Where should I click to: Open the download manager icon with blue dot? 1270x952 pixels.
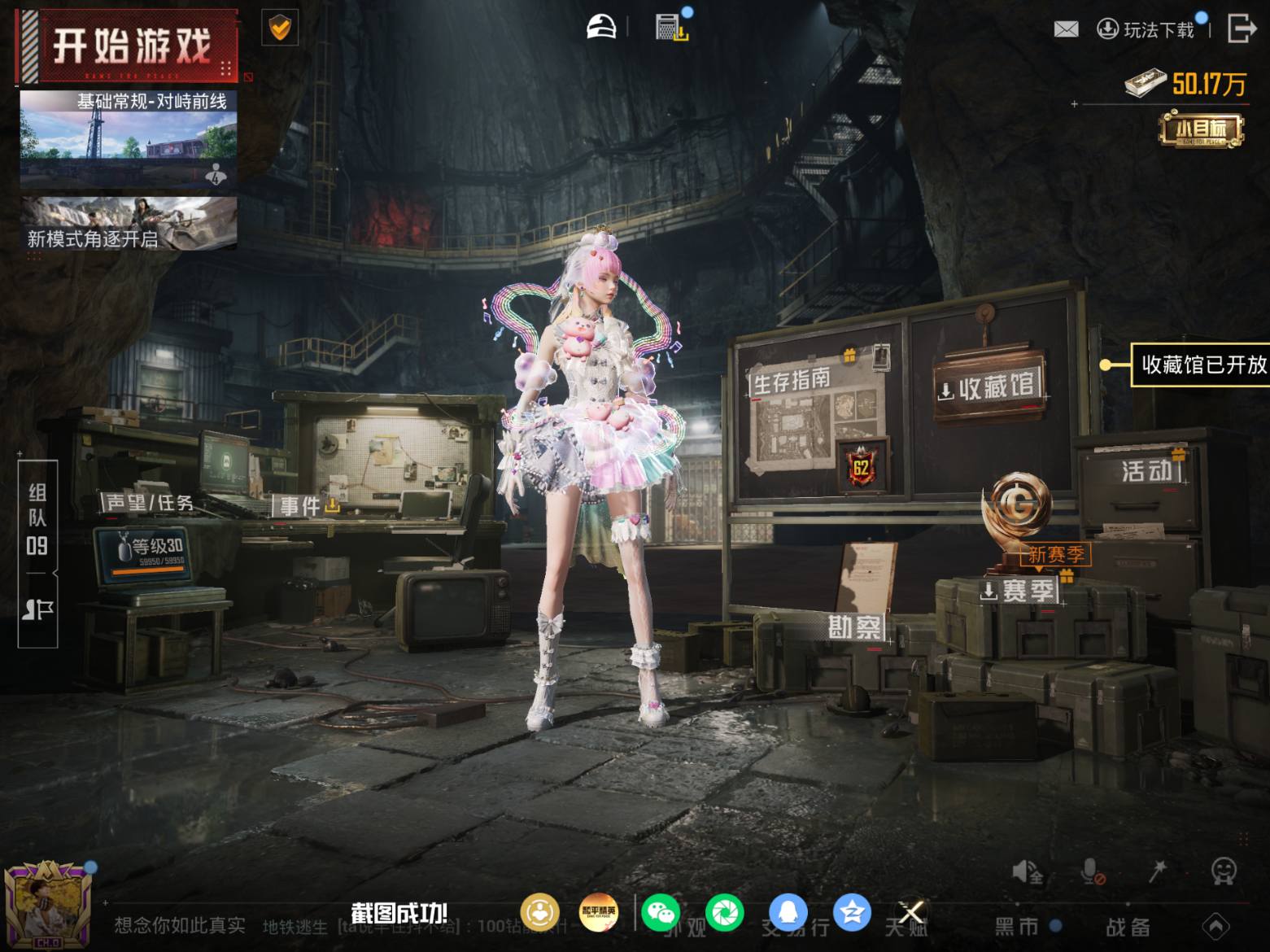pyautogui.click(x=672, y=27)
